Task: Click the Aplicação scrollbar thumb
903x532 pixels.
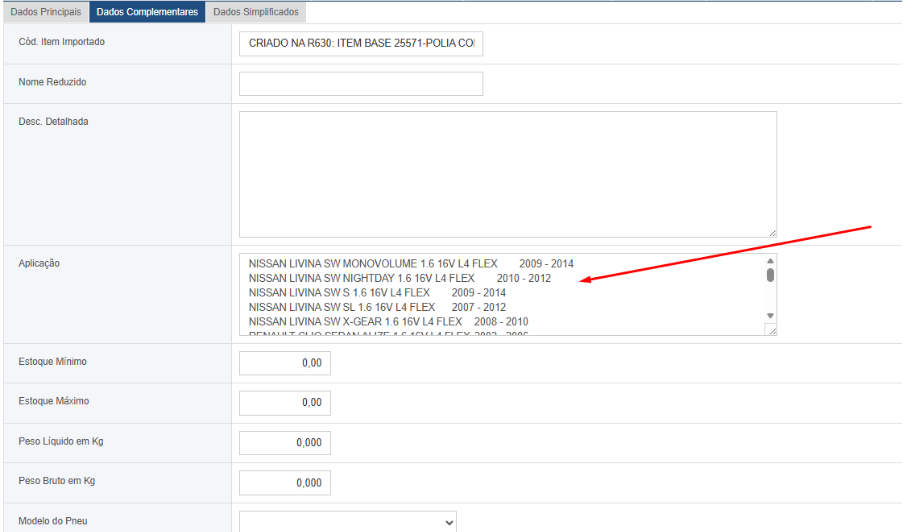Action: tap(770, 275)
